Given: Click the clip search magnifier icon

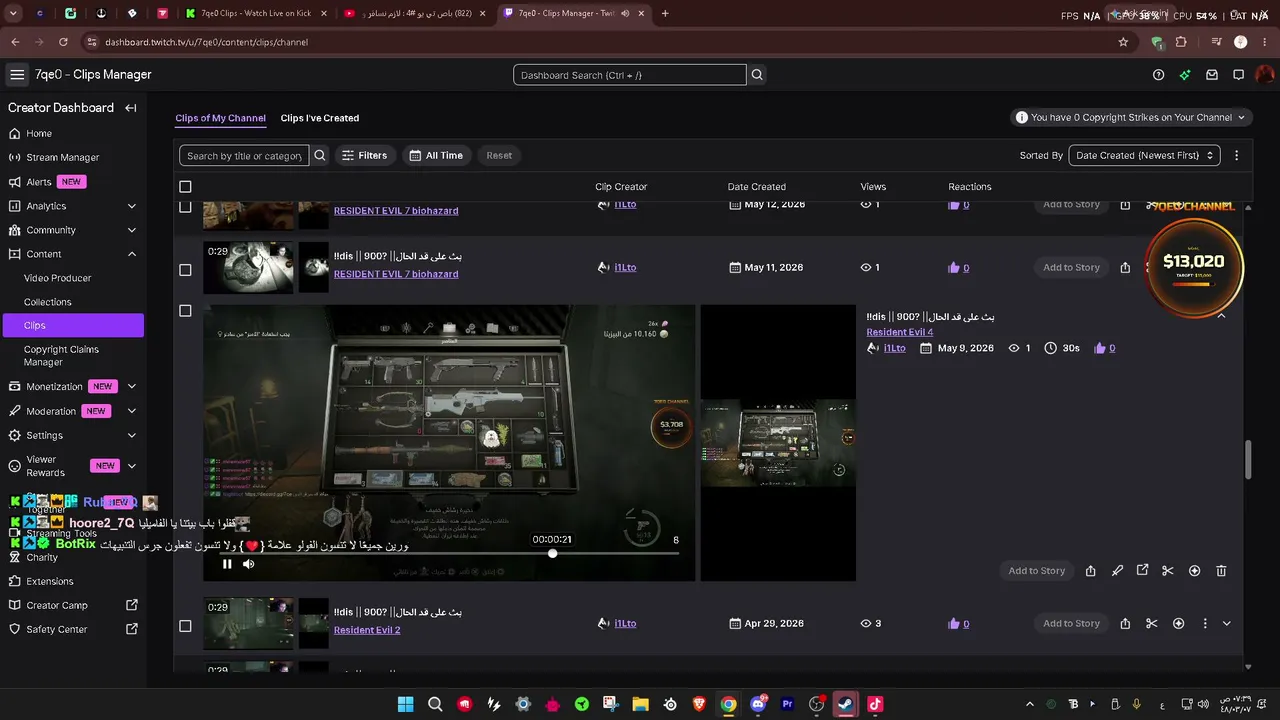Looking at the screenshot, I should pos(320,156).
